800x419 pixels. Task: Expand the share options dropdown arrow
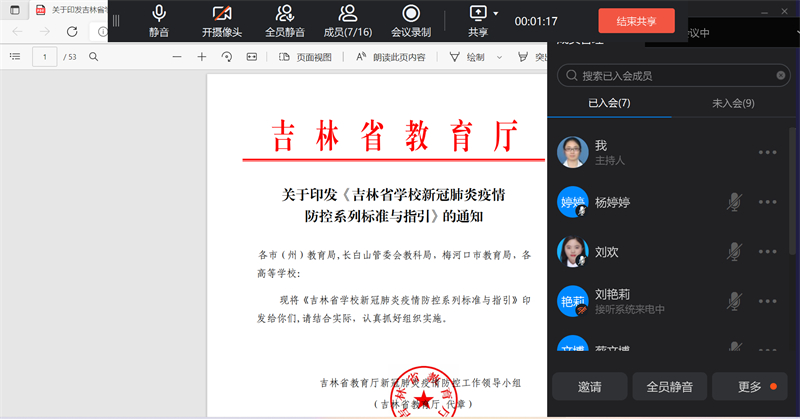pyautogui.click(x=498, y=14)
